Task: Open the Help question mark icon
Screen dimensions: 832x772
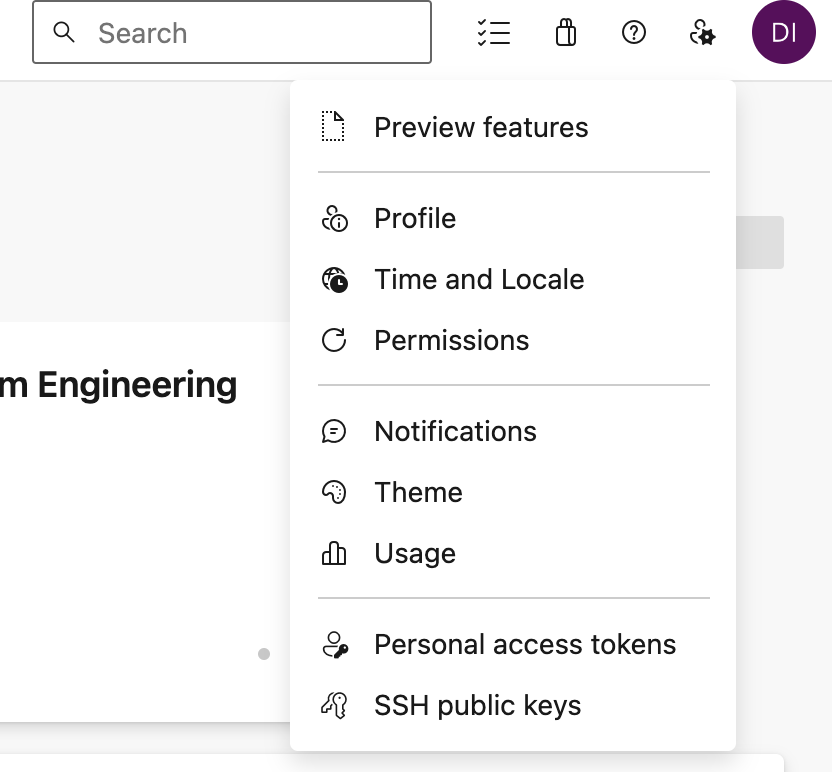Action: (x=634, y=32)
